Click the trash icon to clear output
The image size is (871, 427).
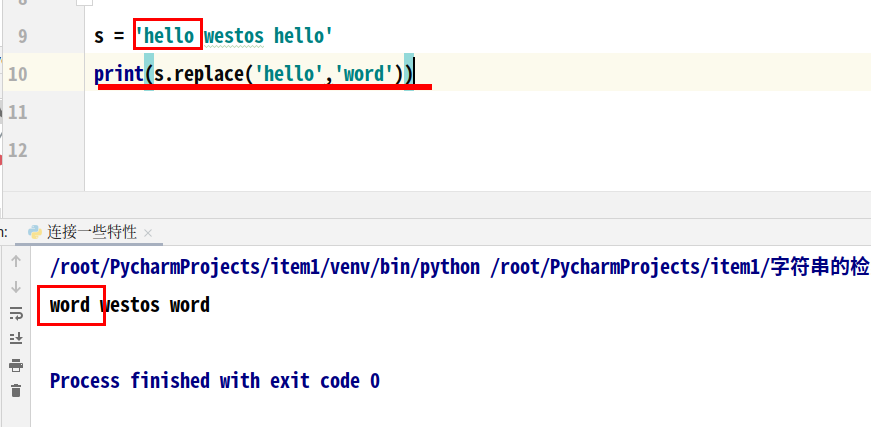(x=16, y=390)
